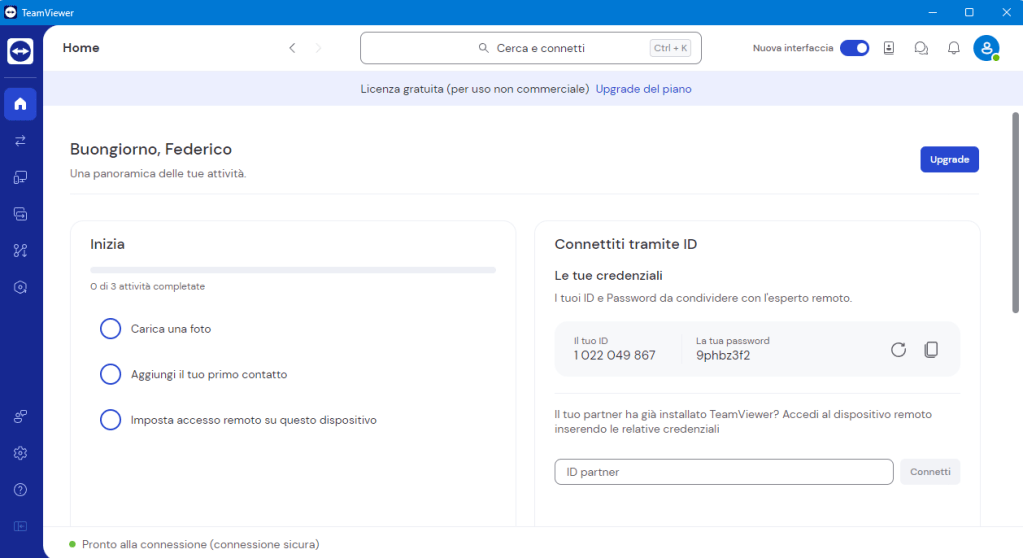Focus the Cerca e connetti search box

point(530,48)
